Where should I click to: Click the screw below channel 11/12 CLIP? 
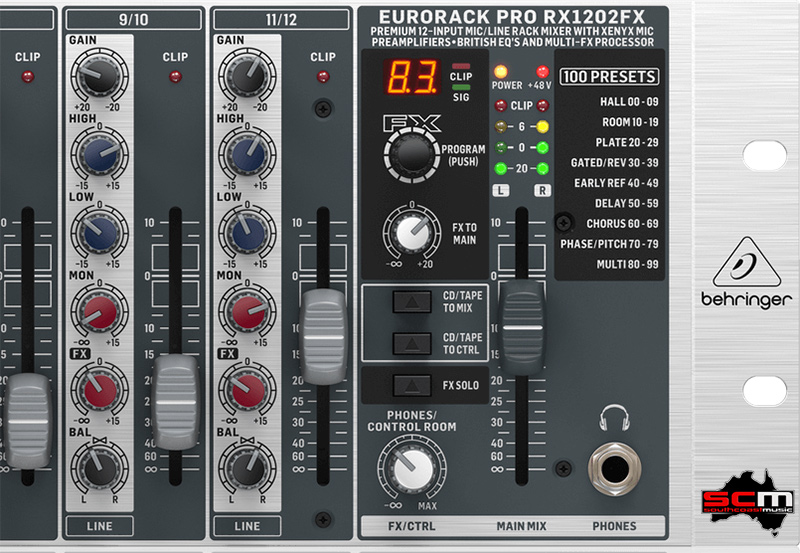click(323, 109)
